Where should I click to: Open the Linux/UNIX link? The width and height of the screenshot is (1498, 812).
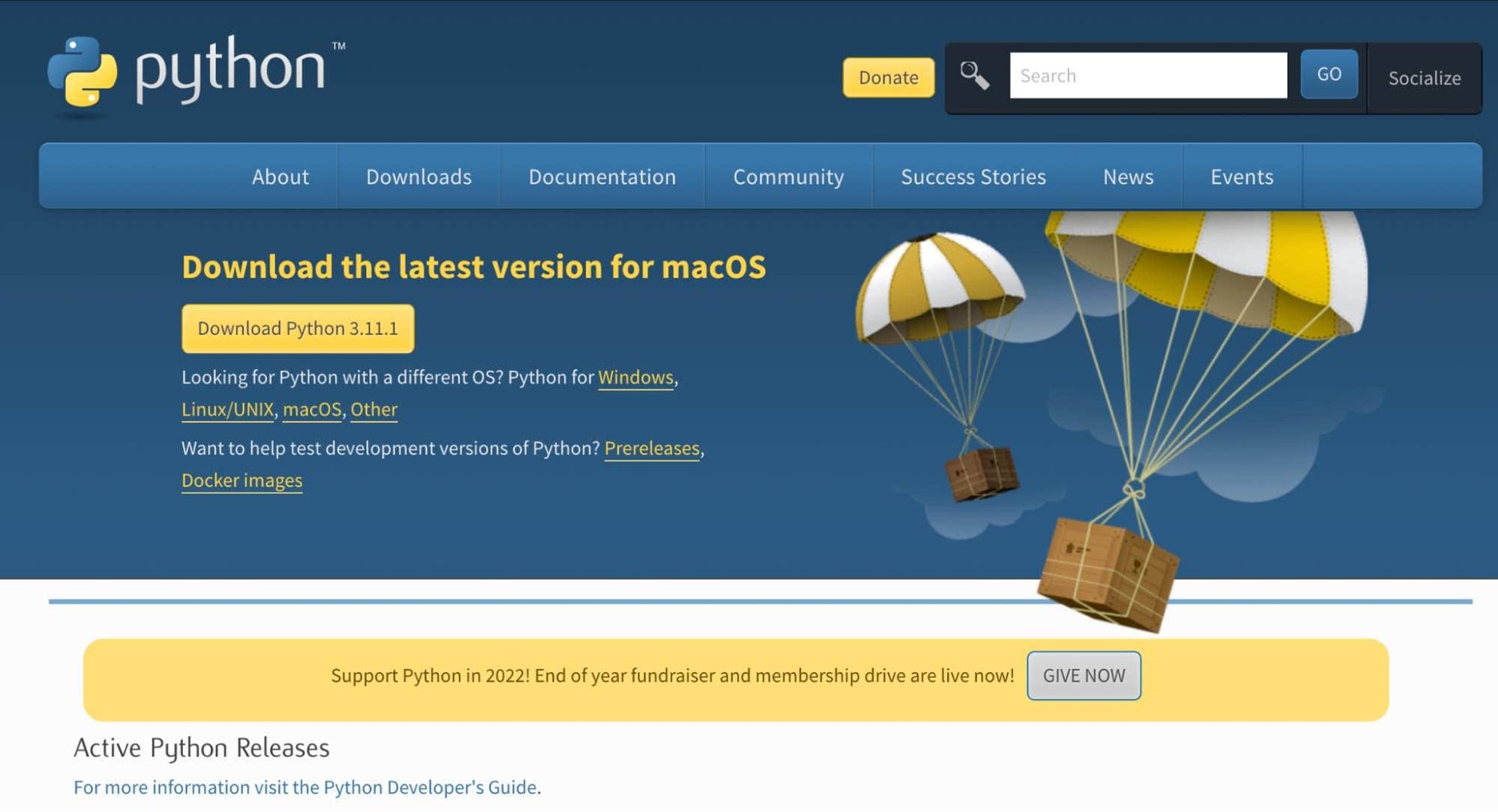coord(227,410)
